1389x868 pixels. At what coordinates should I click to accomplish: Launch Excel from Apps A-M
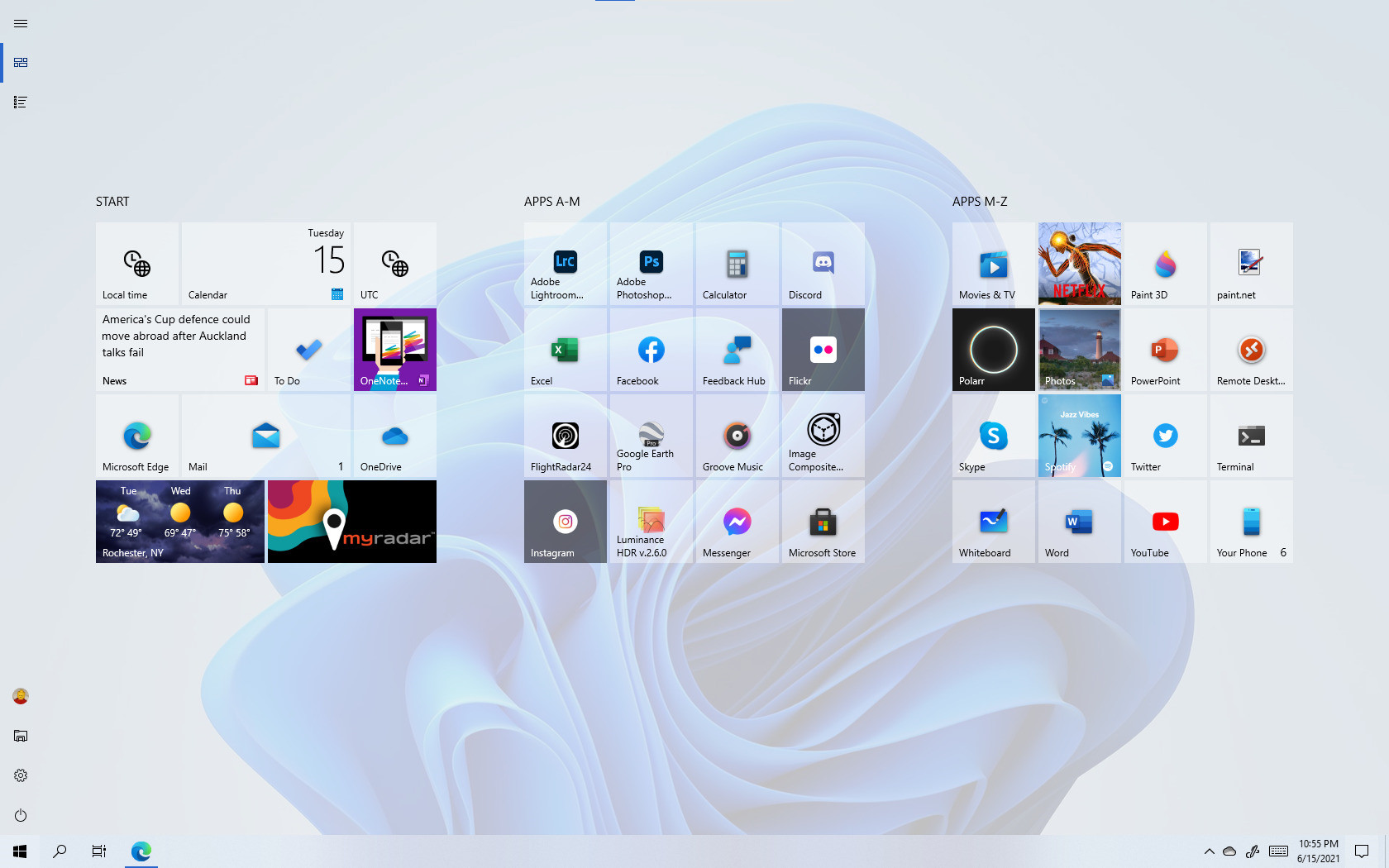click(566, 350)
